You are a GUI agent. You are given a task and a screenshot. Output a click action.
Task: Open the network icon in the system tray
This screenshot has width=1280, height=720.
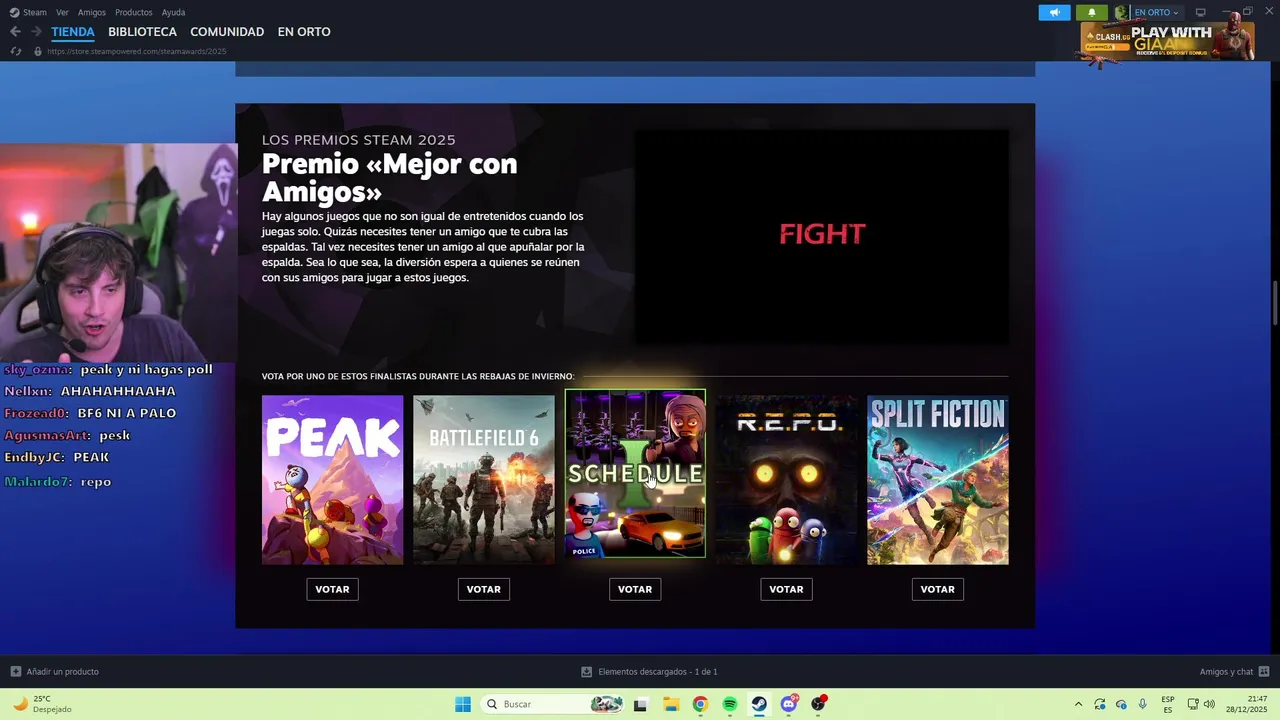[1193, 704]
